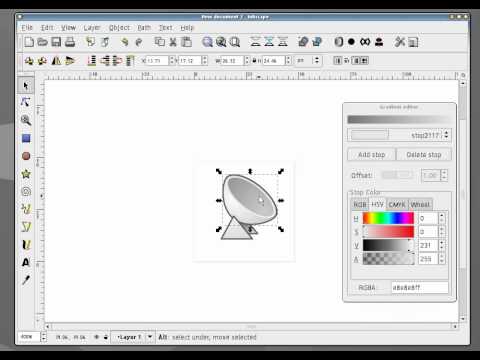Copy the selection with the Copy icon
Screen dimensions: 480x360
click(160, 42)
